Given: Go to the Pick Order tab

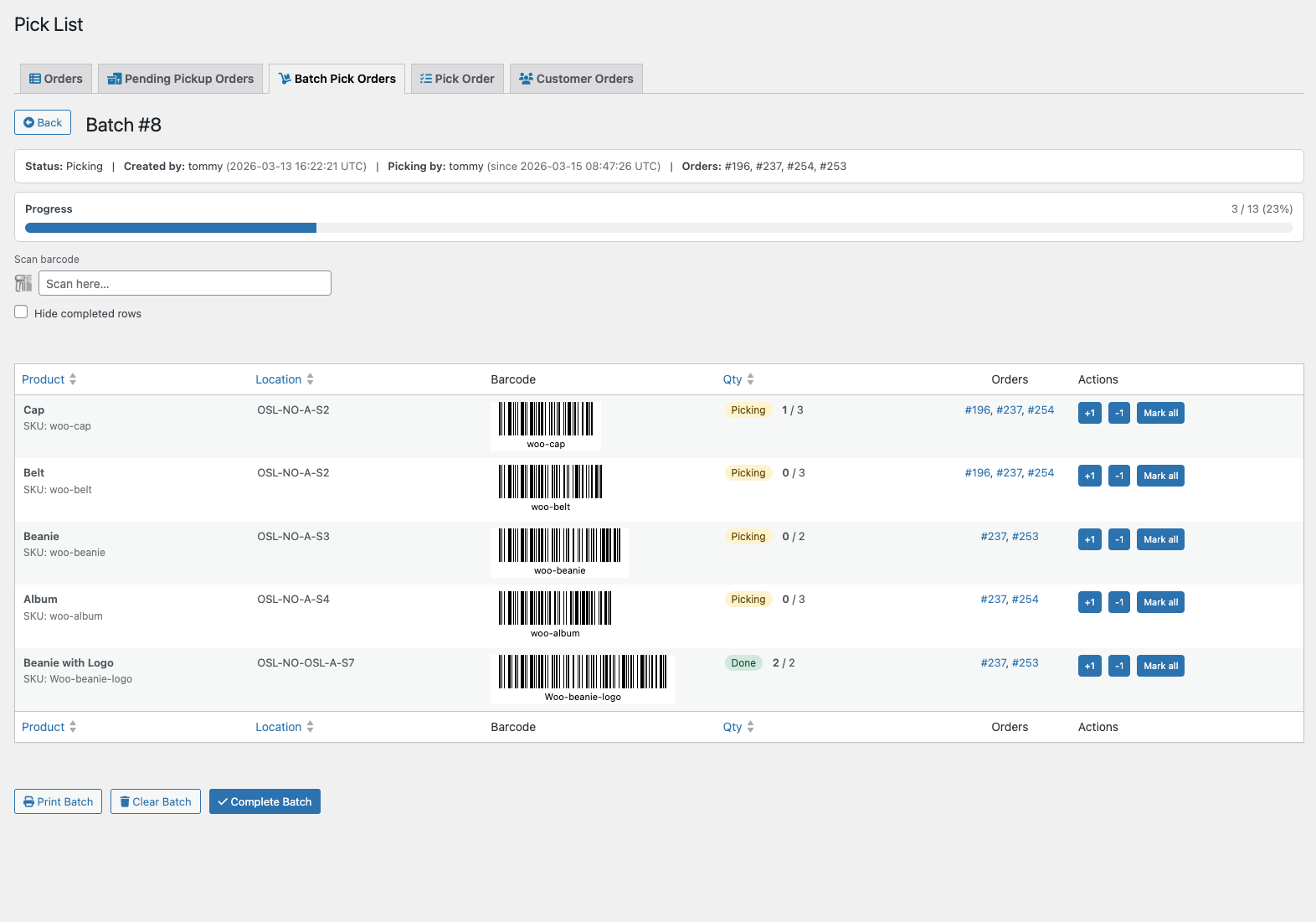Looking at the screenshot, I should point(457,79).
